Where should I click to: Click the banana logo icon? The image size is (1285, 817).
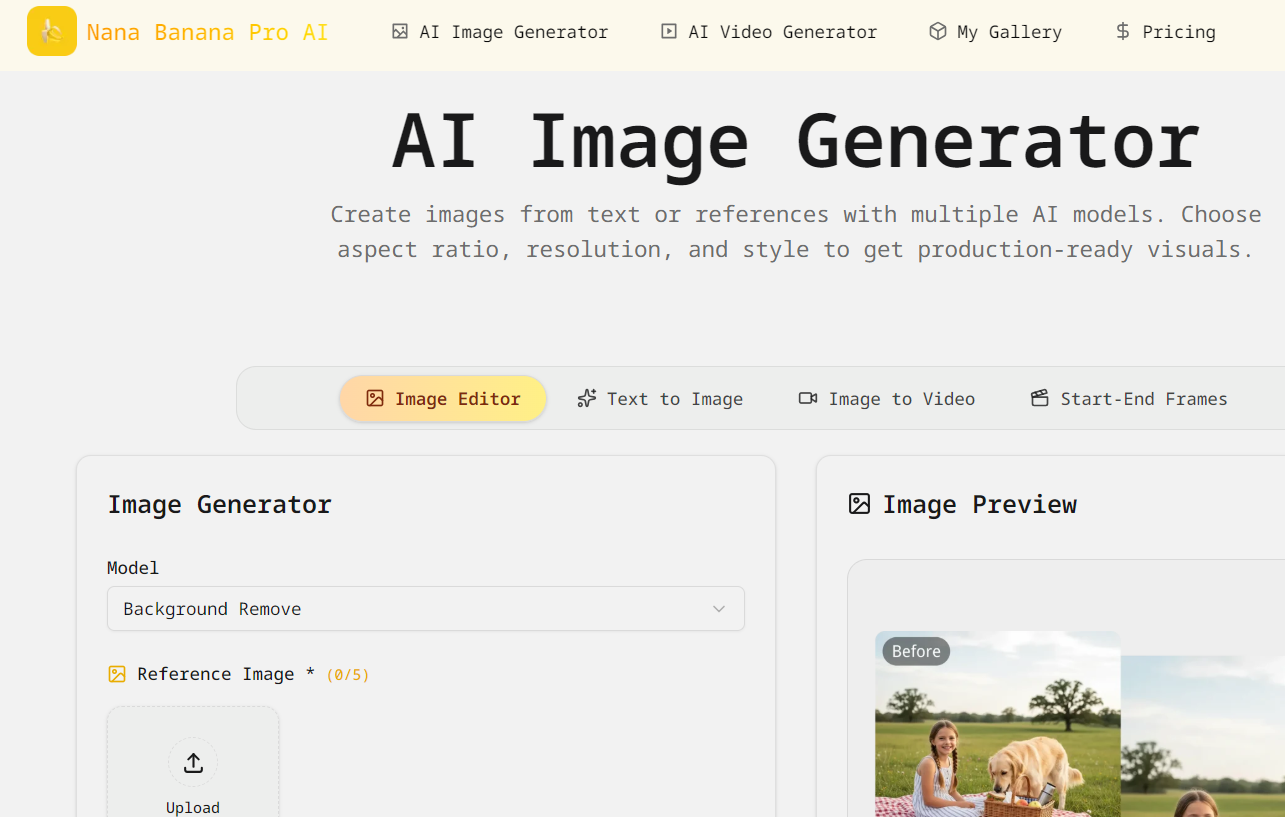pyautogui.click(x=52, y=31)
